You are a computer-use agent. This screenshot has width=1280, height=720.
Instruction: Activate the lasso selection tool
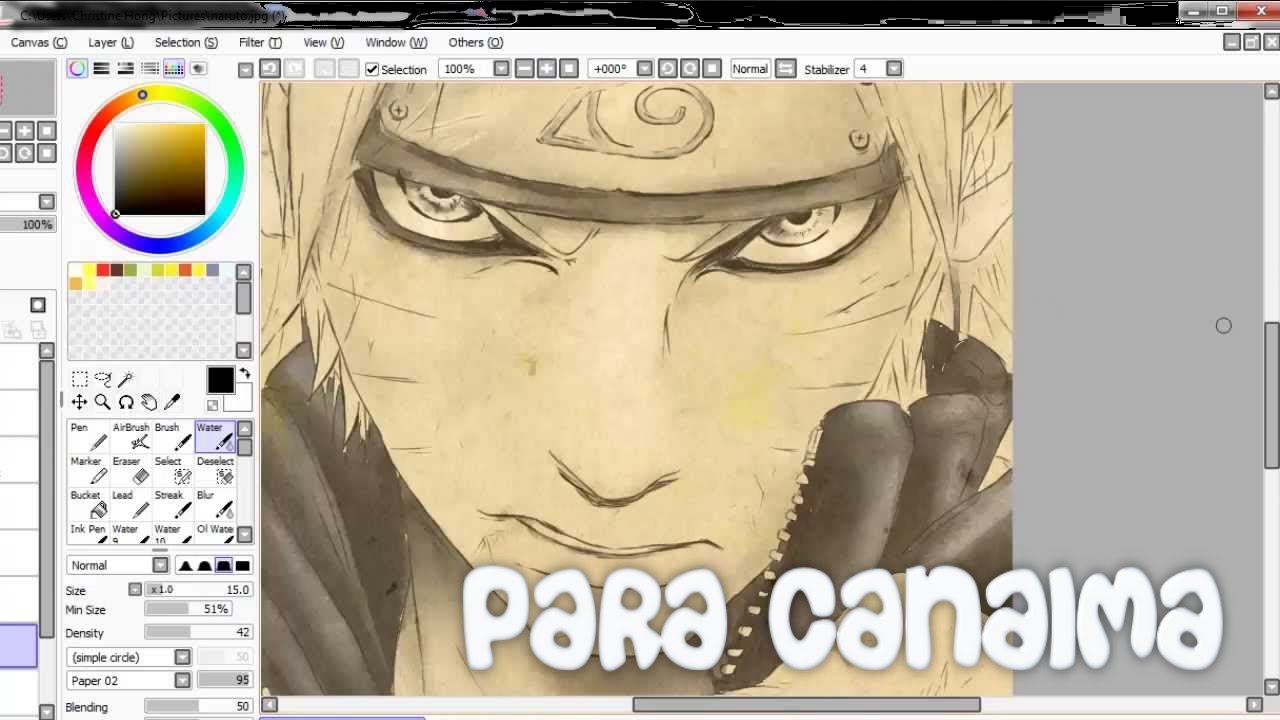102,379
